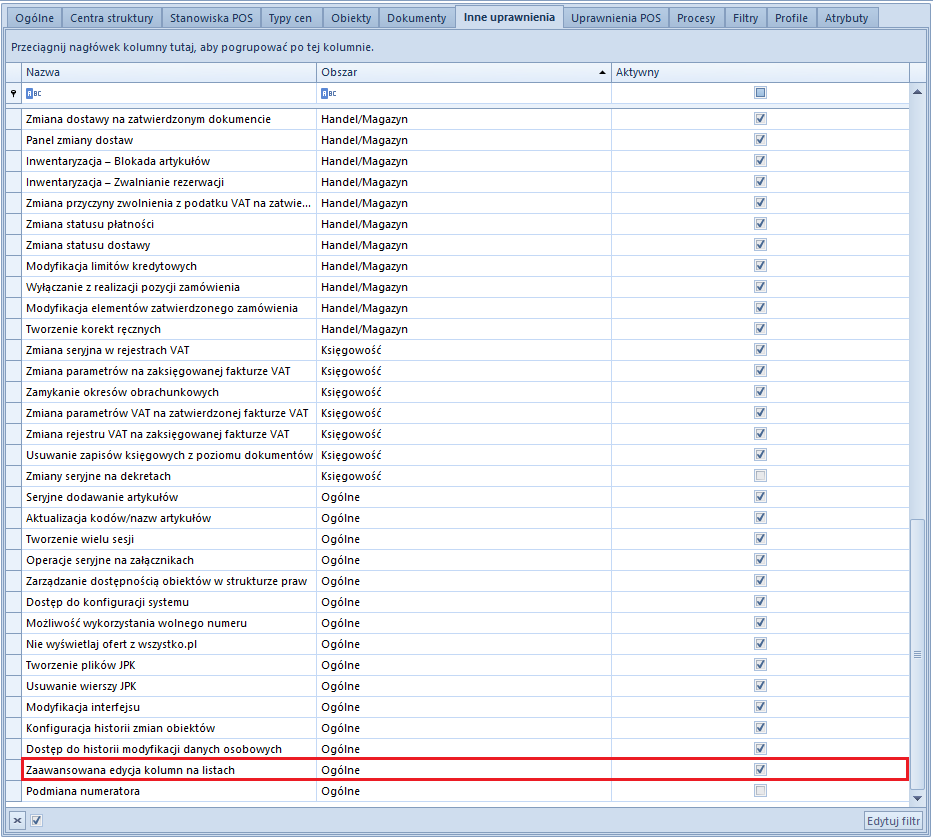Toggle the filter-enabled checkbox at bottom left
933x840 pixels.
point(36,821)
